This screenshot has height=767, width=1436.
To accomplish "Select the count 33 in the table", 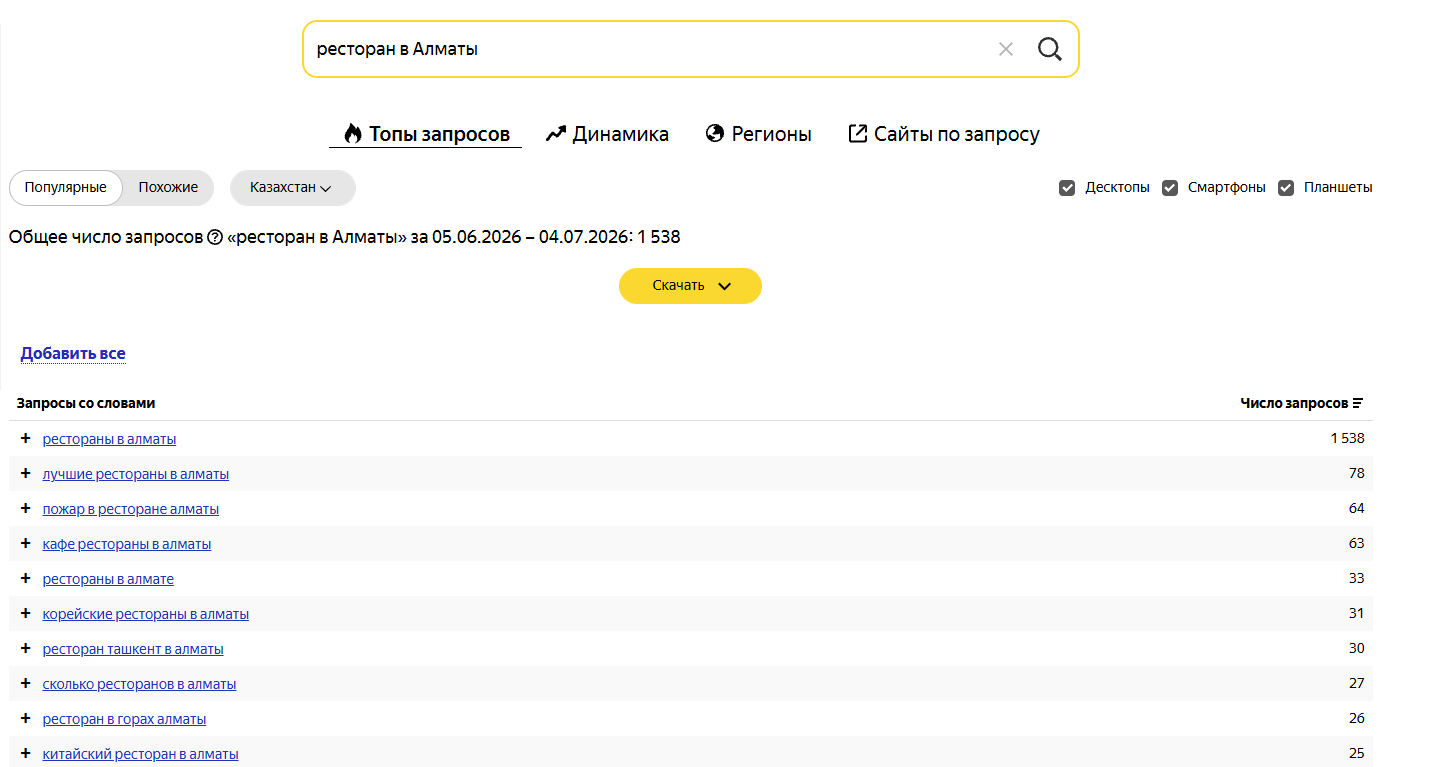I will coord(1356,578).
